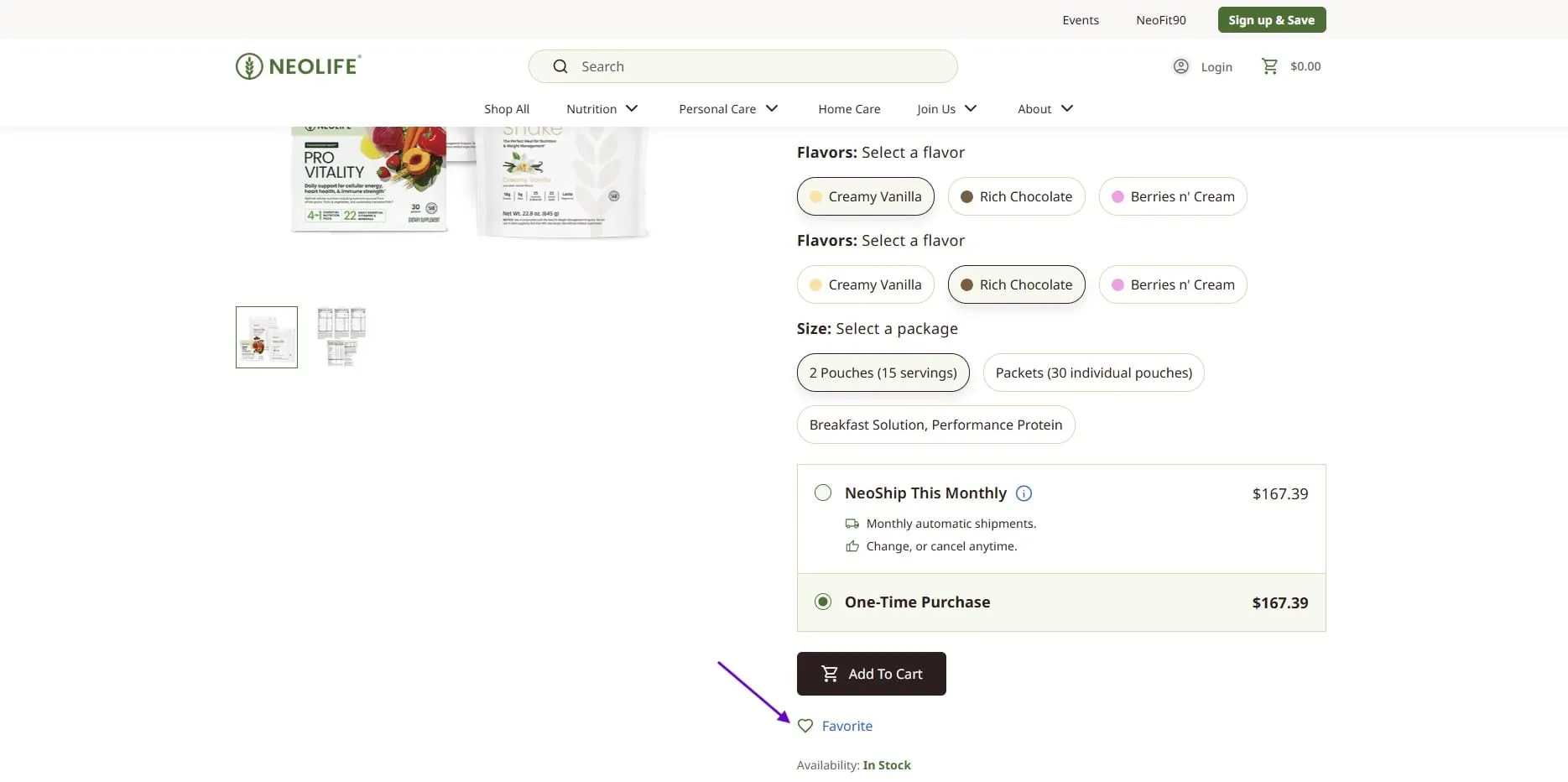Viewport: 1568px width, 782px height.
Task: Select Packets (30 individual pouches) size
Action: [x=1093, y=373]
